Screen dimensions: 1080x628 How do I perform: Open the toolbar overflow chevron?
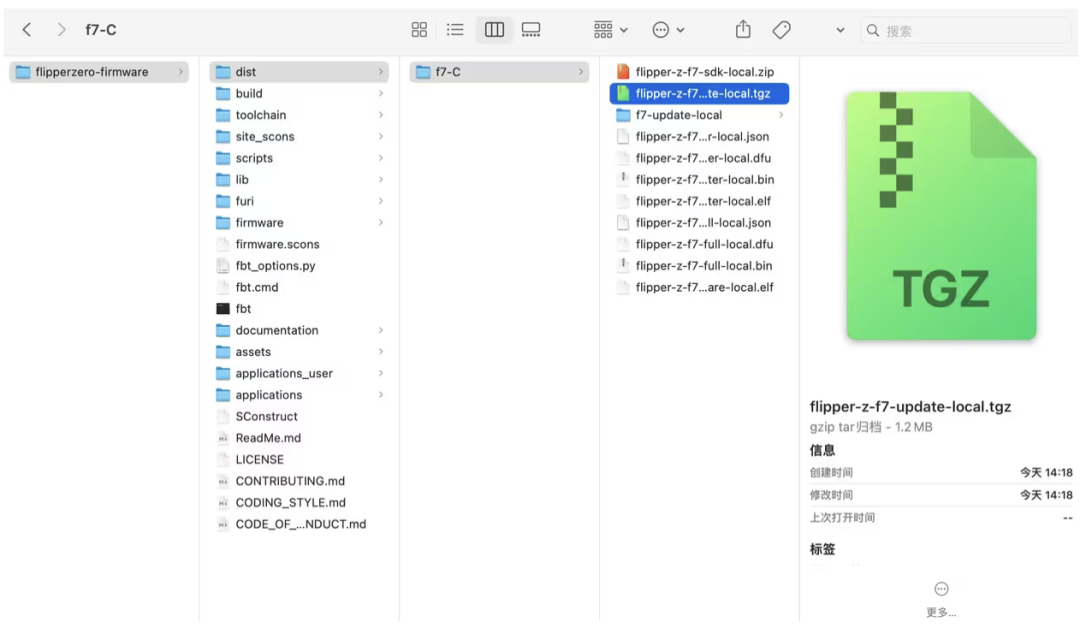point(840,30)
